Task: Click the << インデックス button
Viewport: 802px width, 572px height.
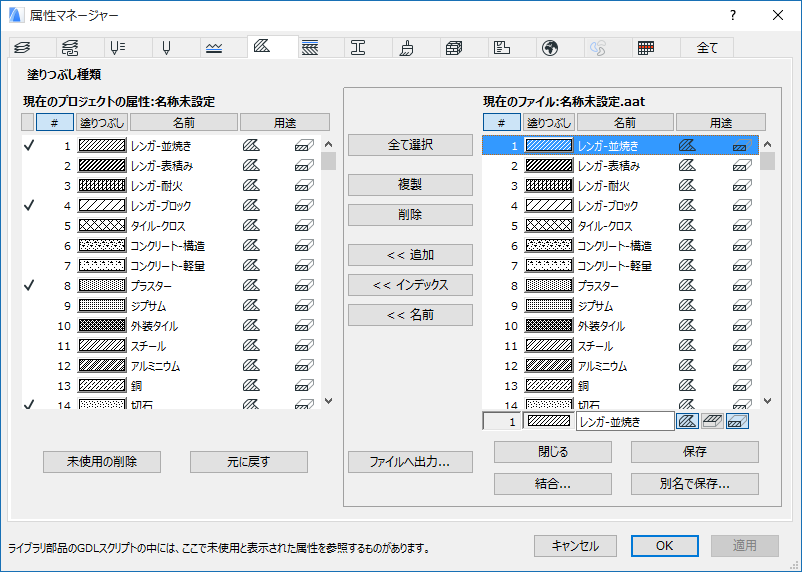Action: (x=410, y=285)
